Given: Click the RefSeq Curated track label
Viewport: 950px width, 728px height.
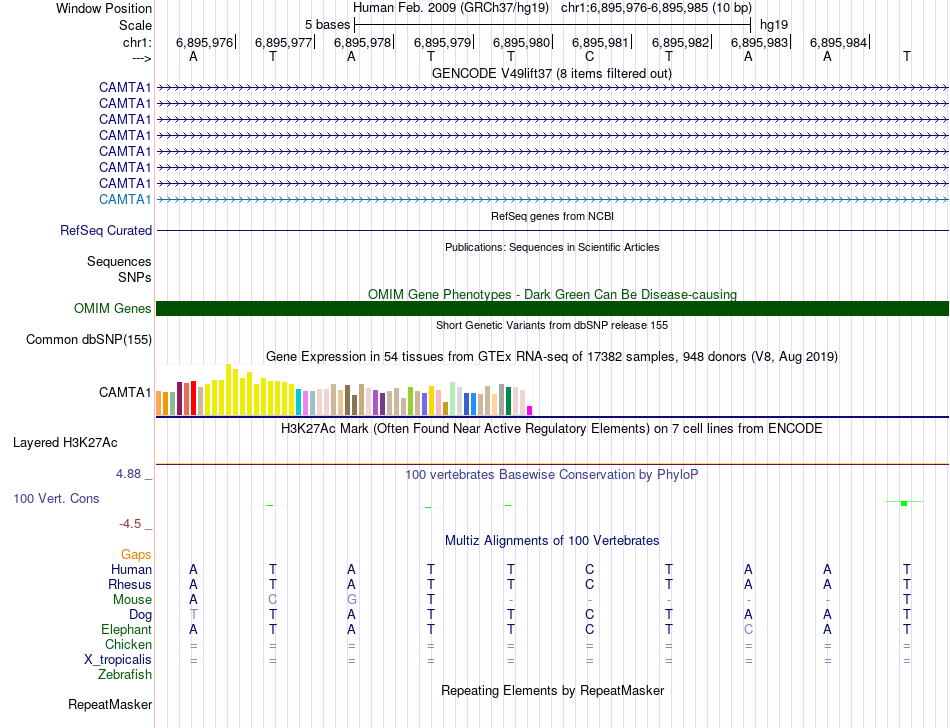Looking at the screenshot, I should point(105,230).
